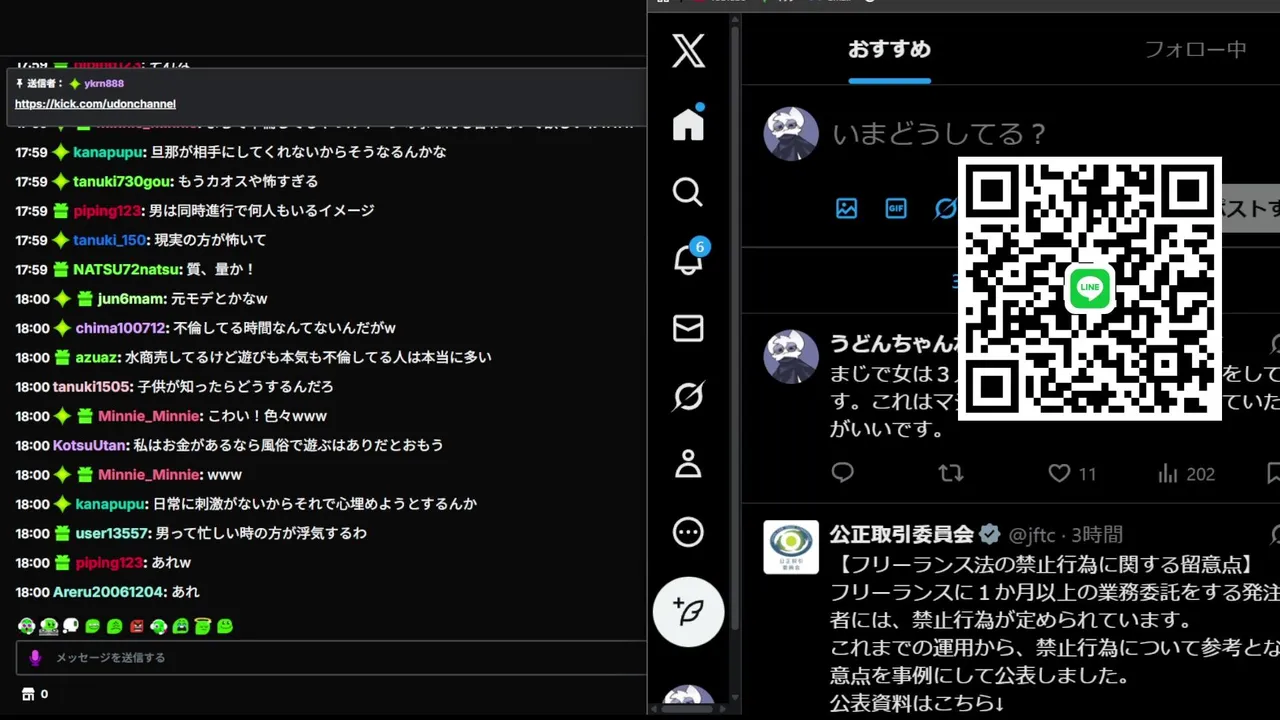1280x720 pixels.
Task: Open the More circle icon in sidebar
Action: point(688,532)
